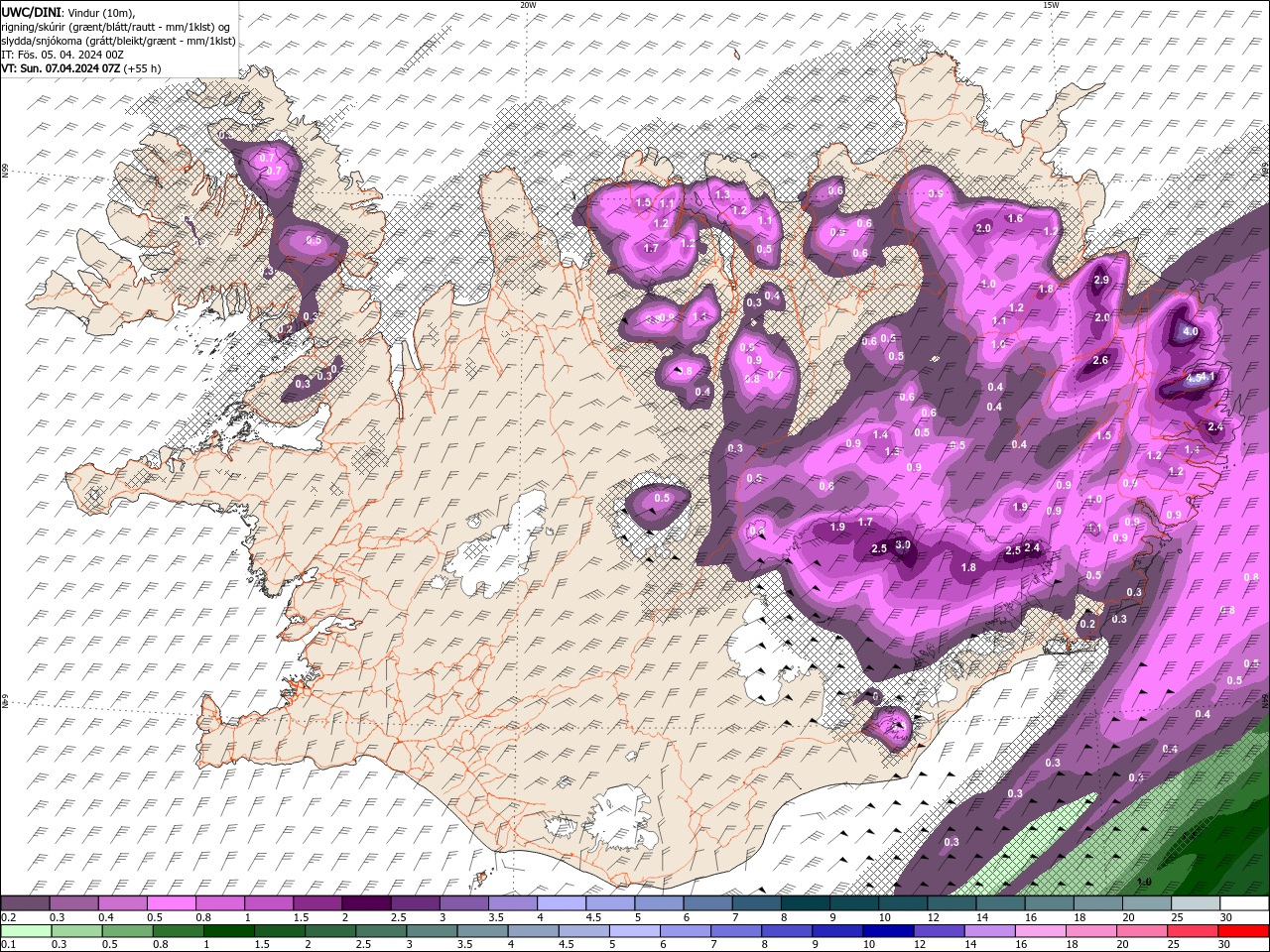The image size is (1270, 952).
Task: Click the '3.0' snowfall value on the map
Action: pyautogui.click(x=903, y=545)
